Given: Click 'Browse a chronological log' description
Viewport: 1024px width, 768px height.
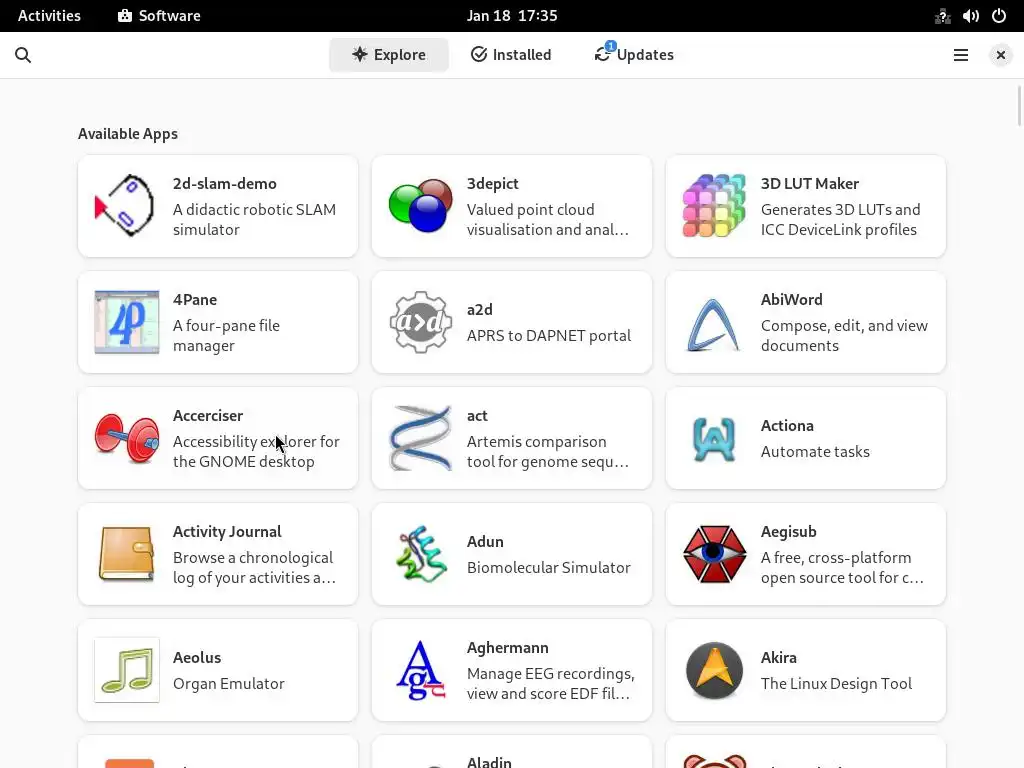Looking at the screenshot, I should pos(254,568).
